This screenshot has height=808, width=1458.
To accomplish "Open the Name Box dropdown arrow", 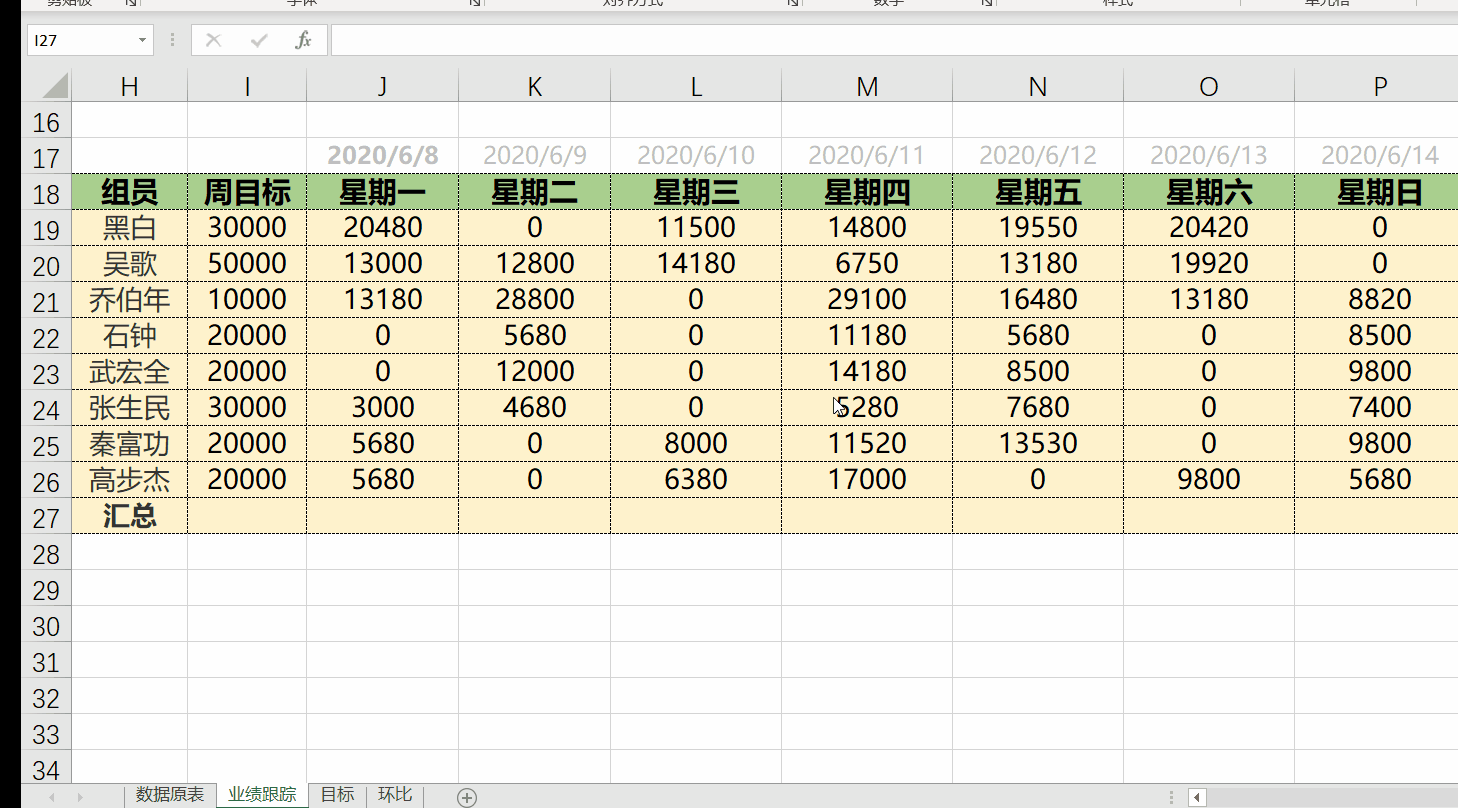I will (142, 40).
